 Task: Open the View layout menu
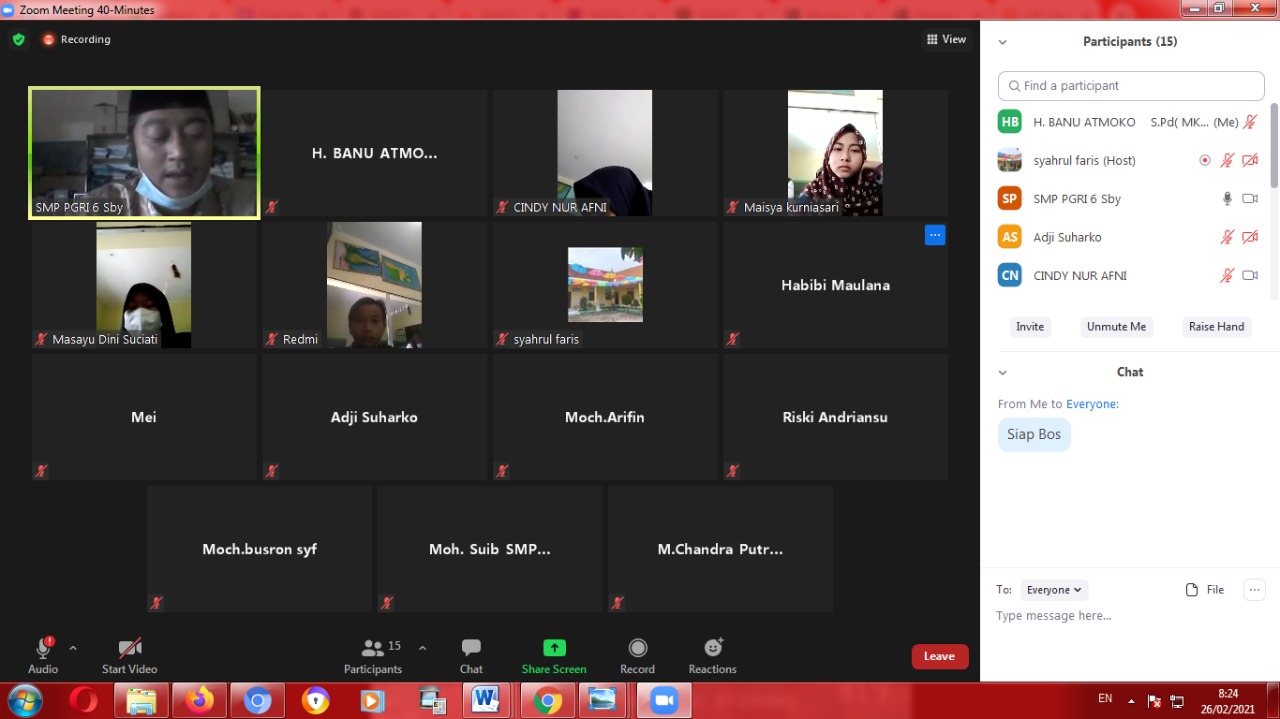point(946,40)
